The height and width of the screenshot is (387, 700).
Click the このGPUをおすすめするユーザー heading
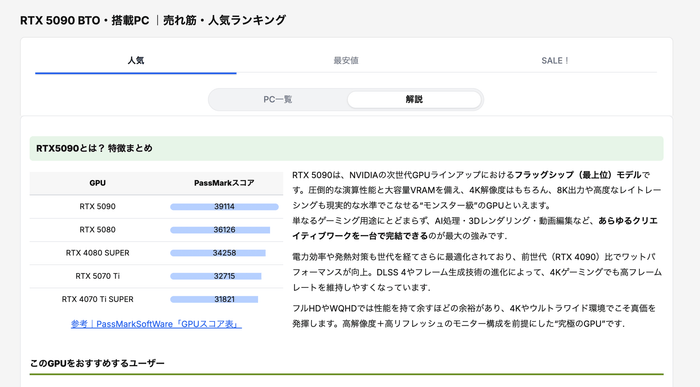[97, 363]
